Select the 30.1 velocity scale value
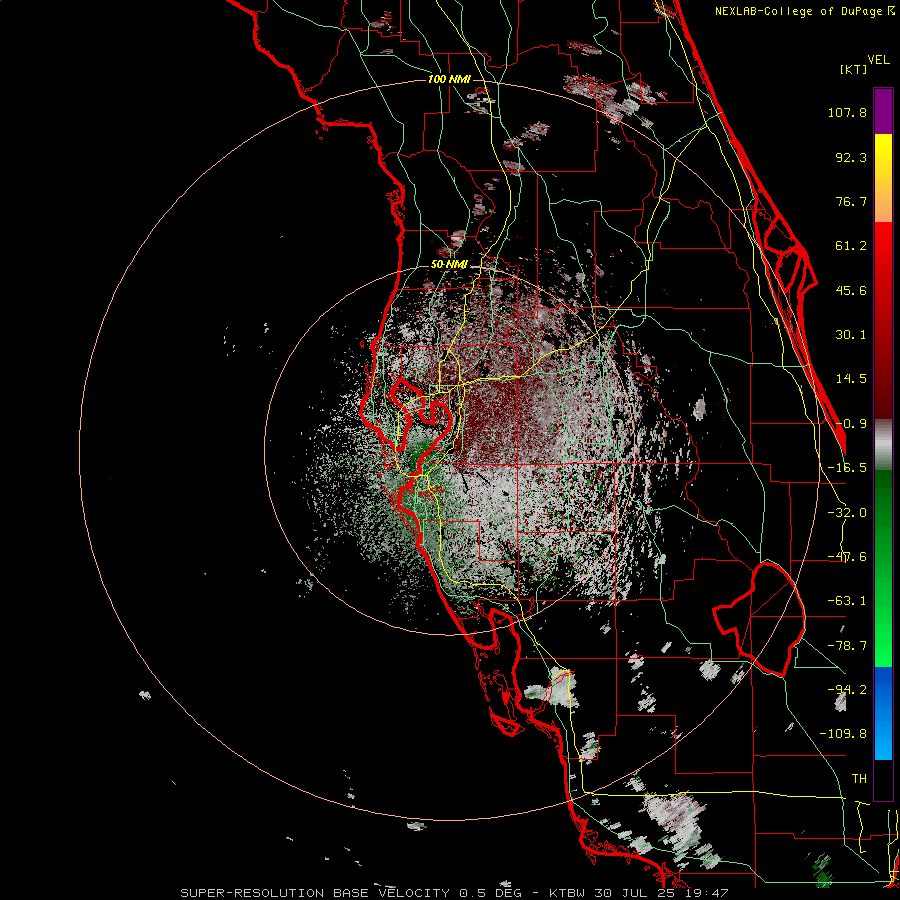The height and width of the screenshot is (900, 900). click(x=851, y=335)
